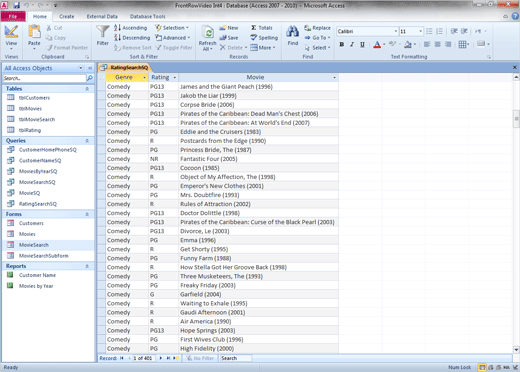This screenshot has width=520, height=372.
Task: Click the Replace icon
Action: pyautogui.click(x=307, y=28)
